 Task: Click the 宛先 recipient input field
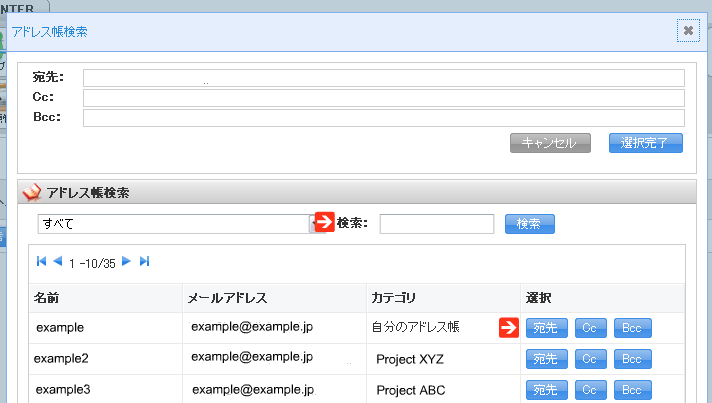point(384,78)
